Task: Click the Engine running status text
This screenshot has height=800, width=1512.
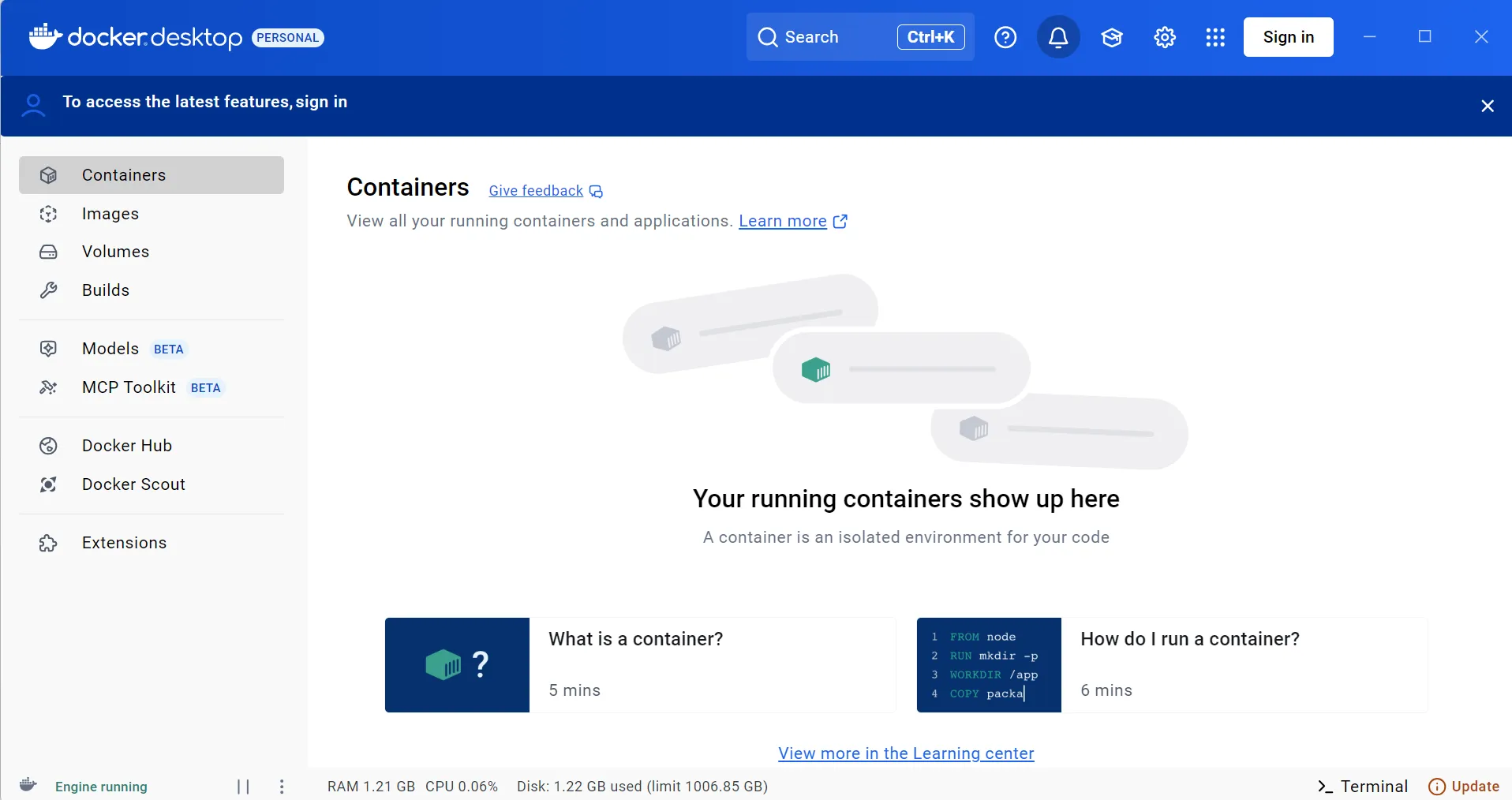Action: (x=101, y=787)
